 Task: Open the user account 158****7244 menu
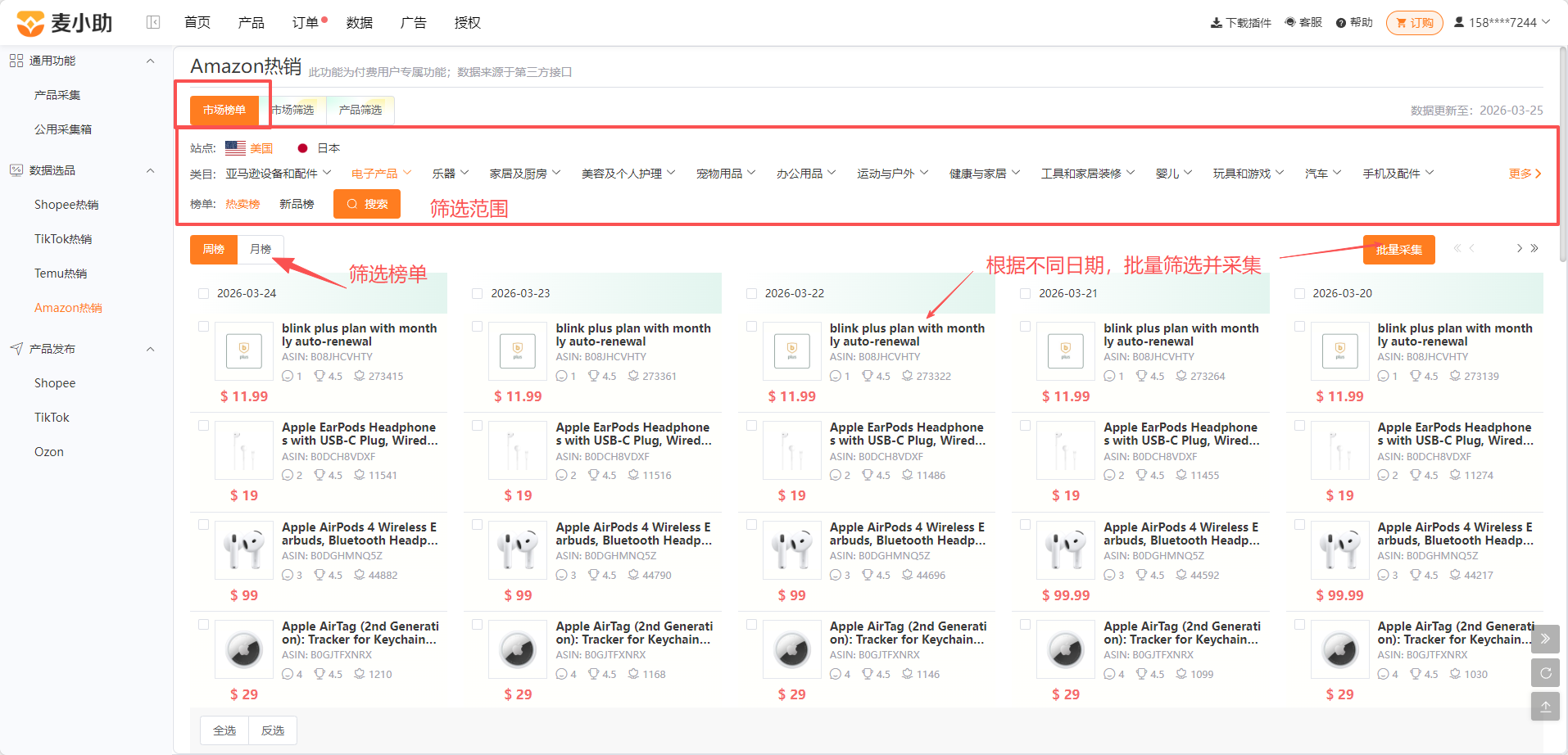(x=1502, y=22)
